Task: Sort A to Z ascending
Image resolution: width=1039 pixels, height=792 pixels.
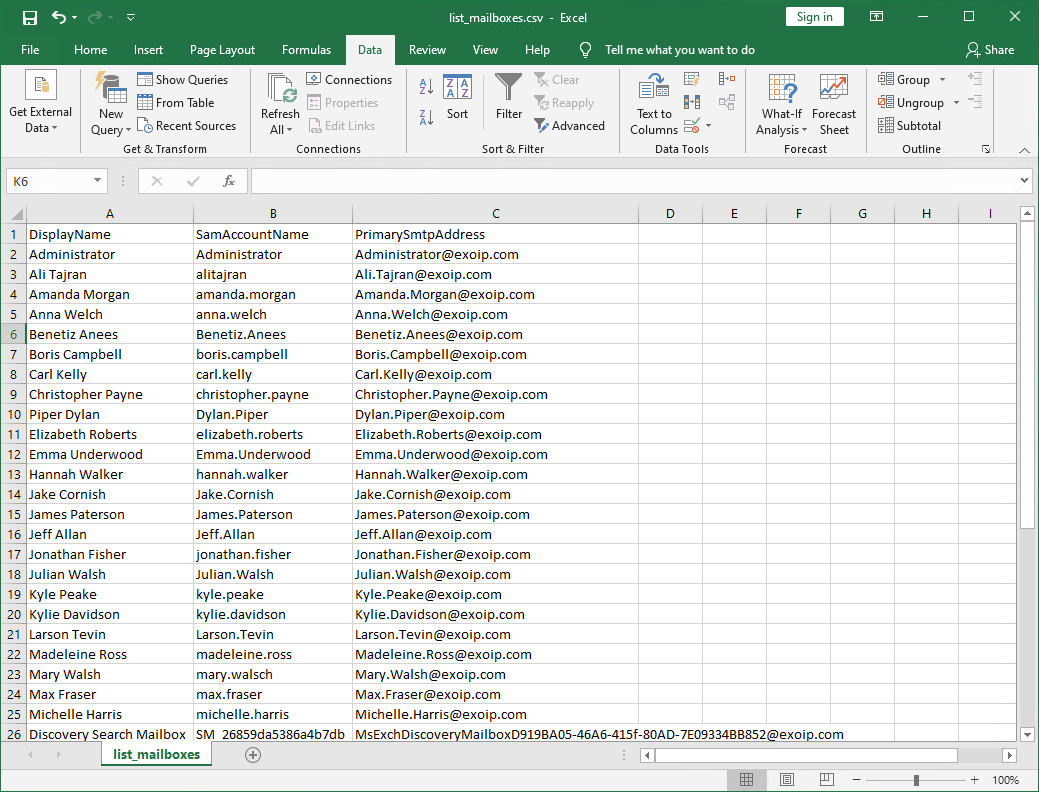Action: pyautogui.click(x=426, y=86)
